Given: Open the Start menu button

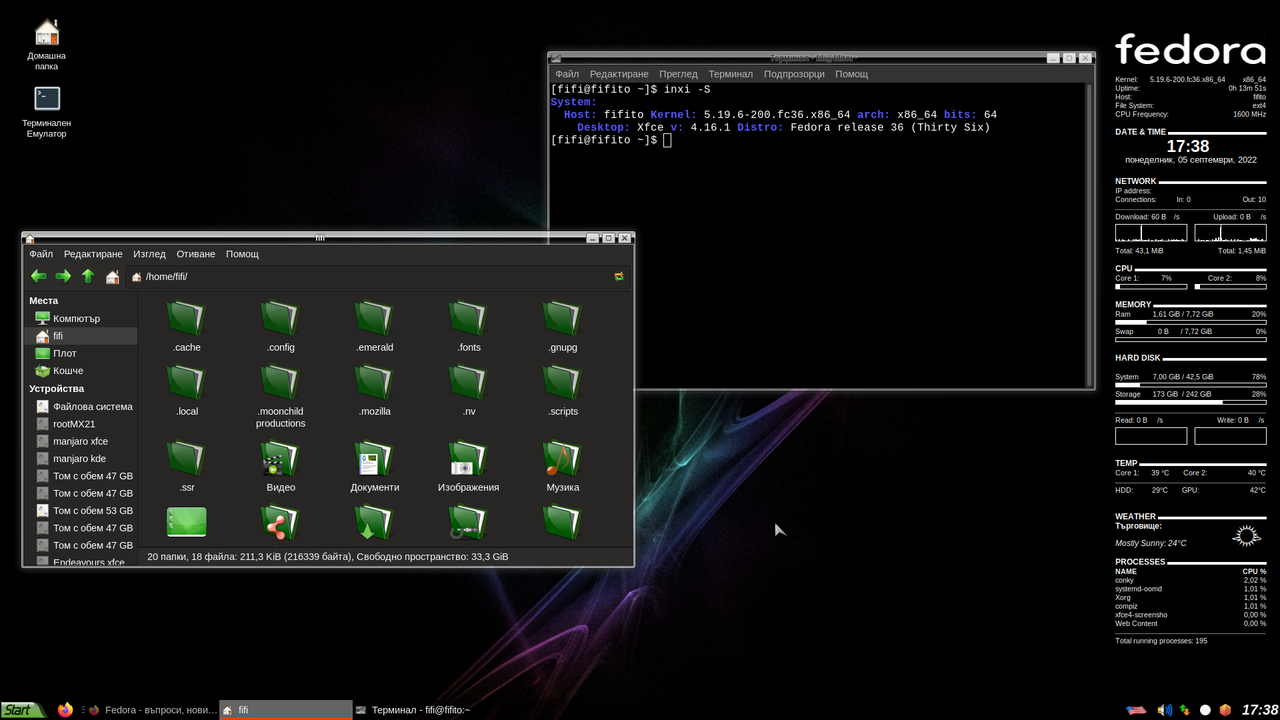Looking at the screenshot, I should (23, 710).
